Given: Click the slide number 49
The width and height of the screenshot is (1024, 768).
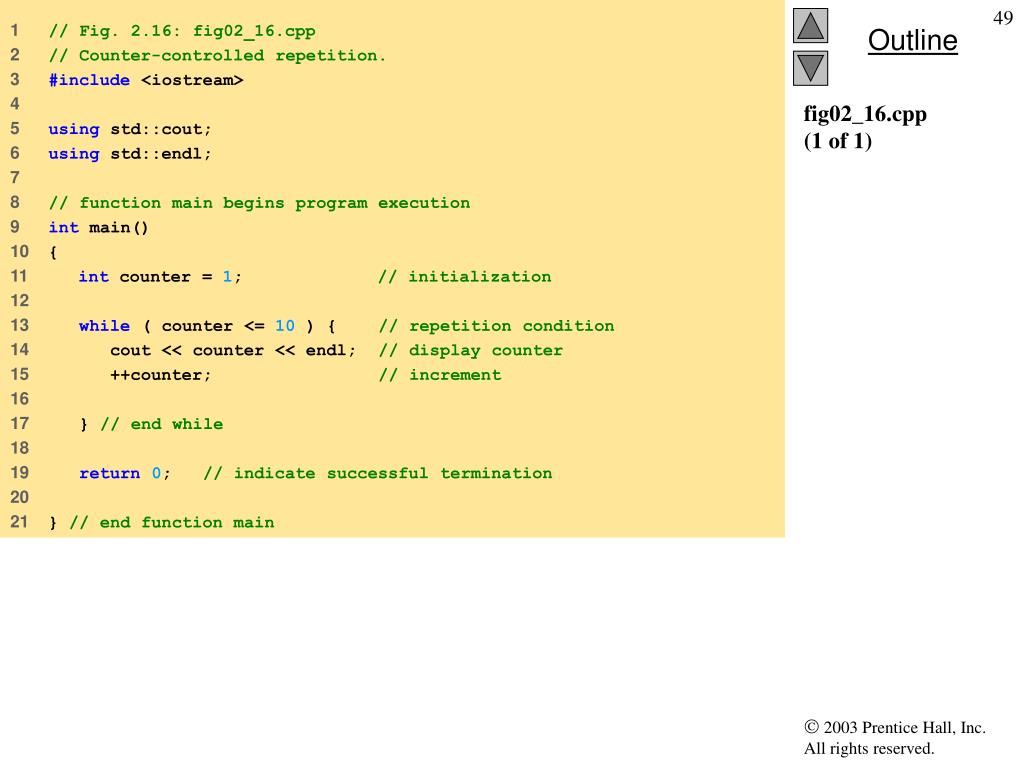Looking at the screenshot, I should (1003, 18).
